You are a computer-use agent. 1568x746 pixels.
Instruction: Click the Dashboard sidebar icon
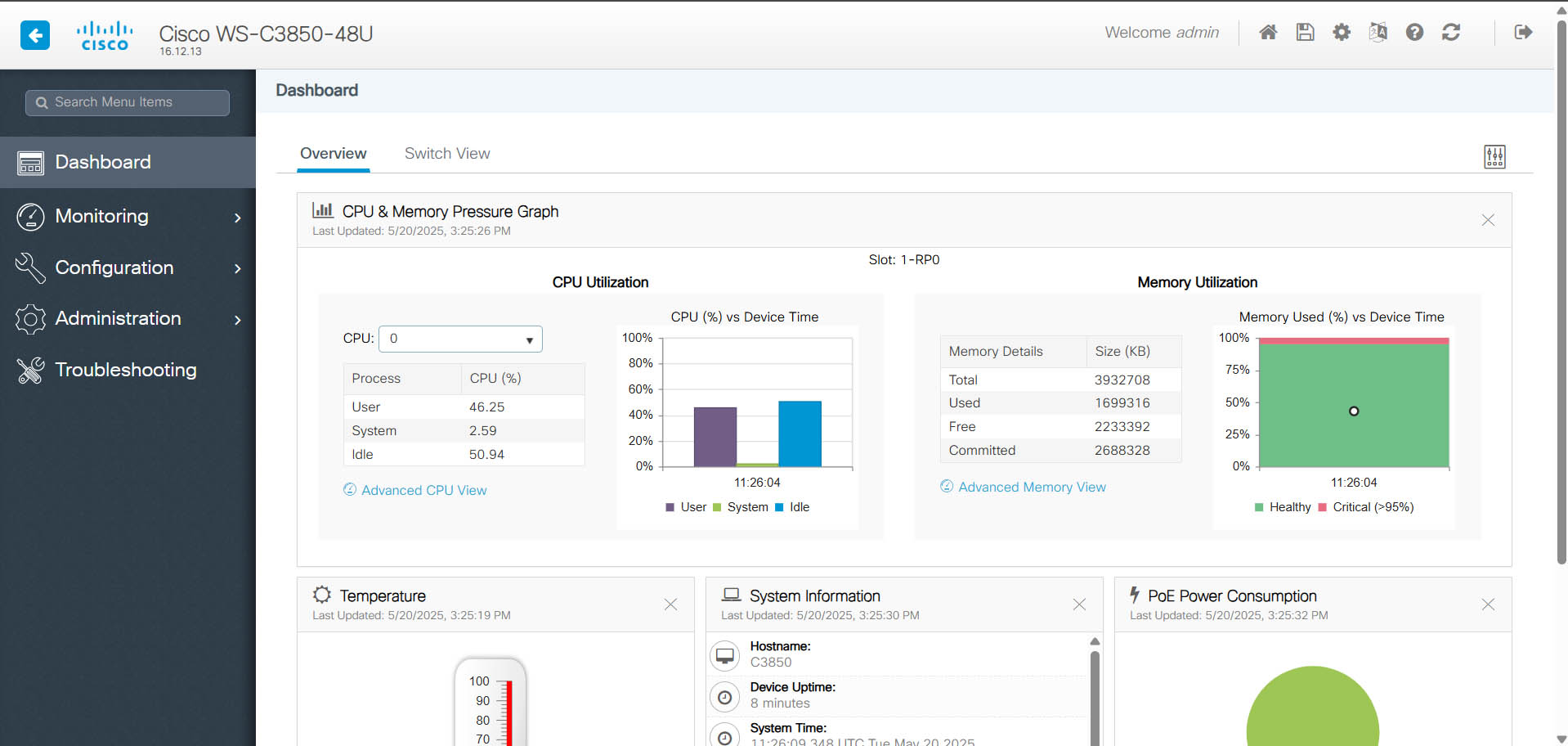tap(31, 163)
